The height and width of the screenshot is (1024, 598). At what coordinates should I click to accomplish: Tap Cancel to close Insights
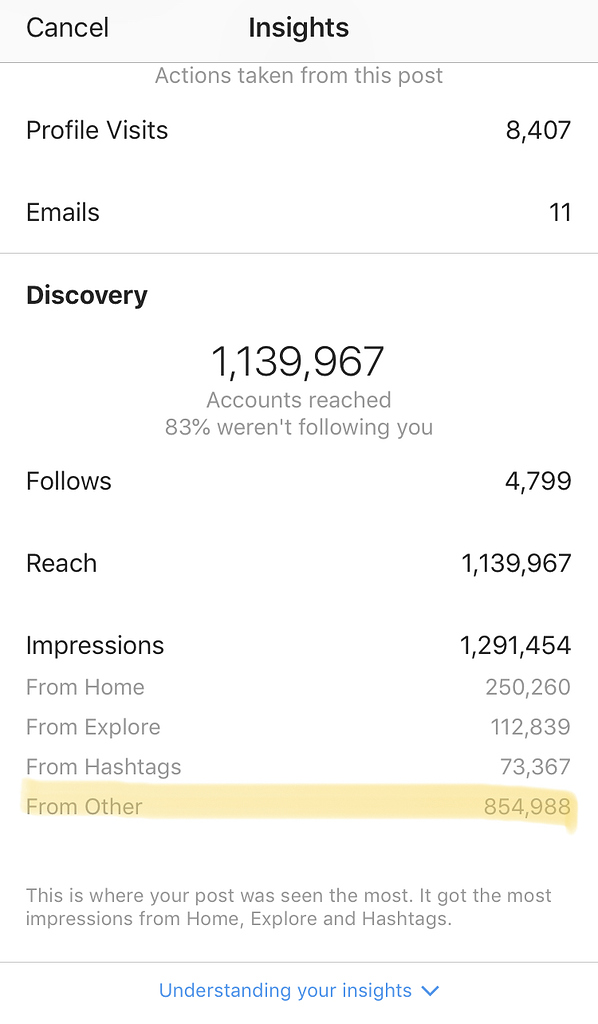(x=66, y=28)
